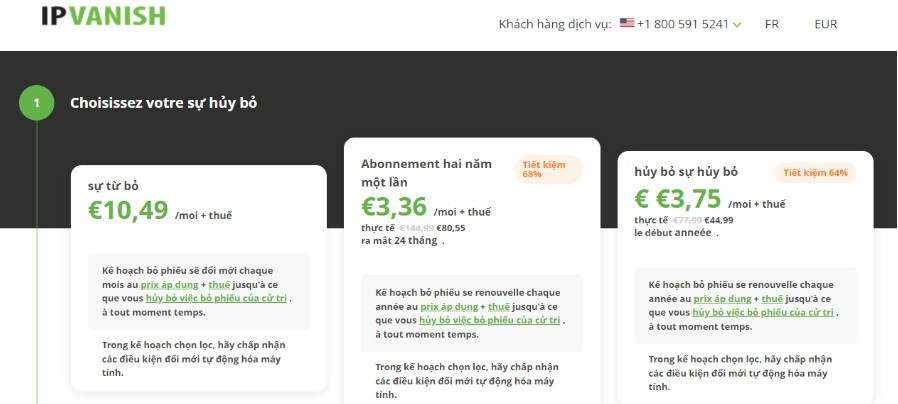The height and width of the screenshot is (404, 898).
Task: Open 'prix áp dụng' link in monthly plan
Action: (x=170, y=285)
